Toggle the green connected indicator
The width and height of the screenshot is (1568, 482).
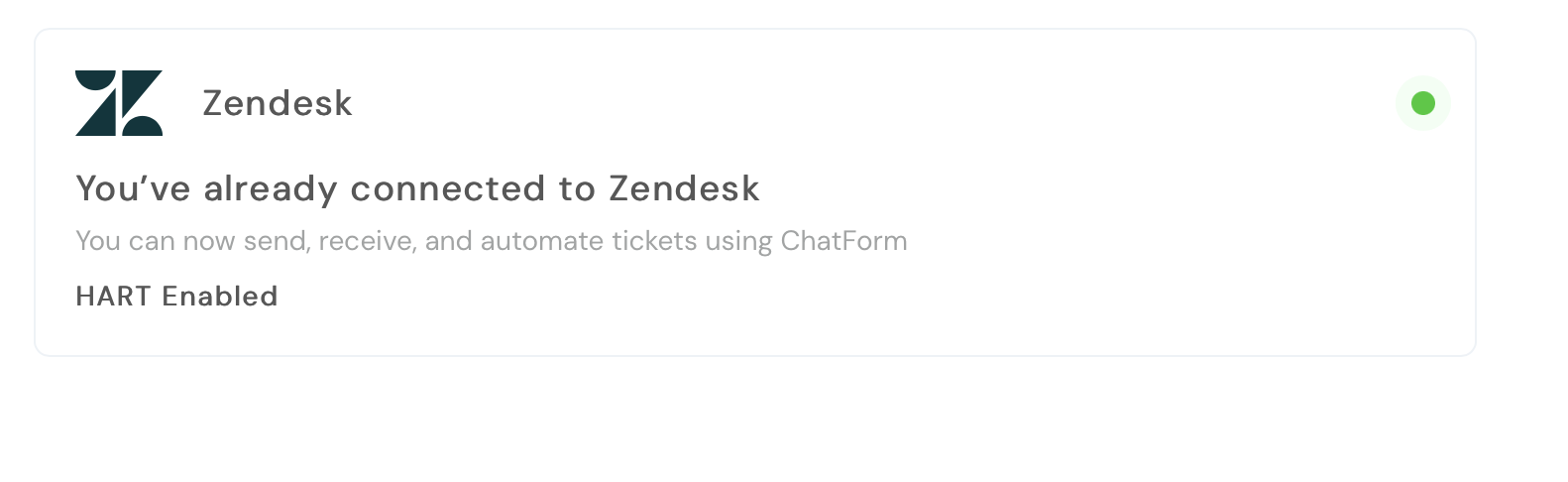1422,103
